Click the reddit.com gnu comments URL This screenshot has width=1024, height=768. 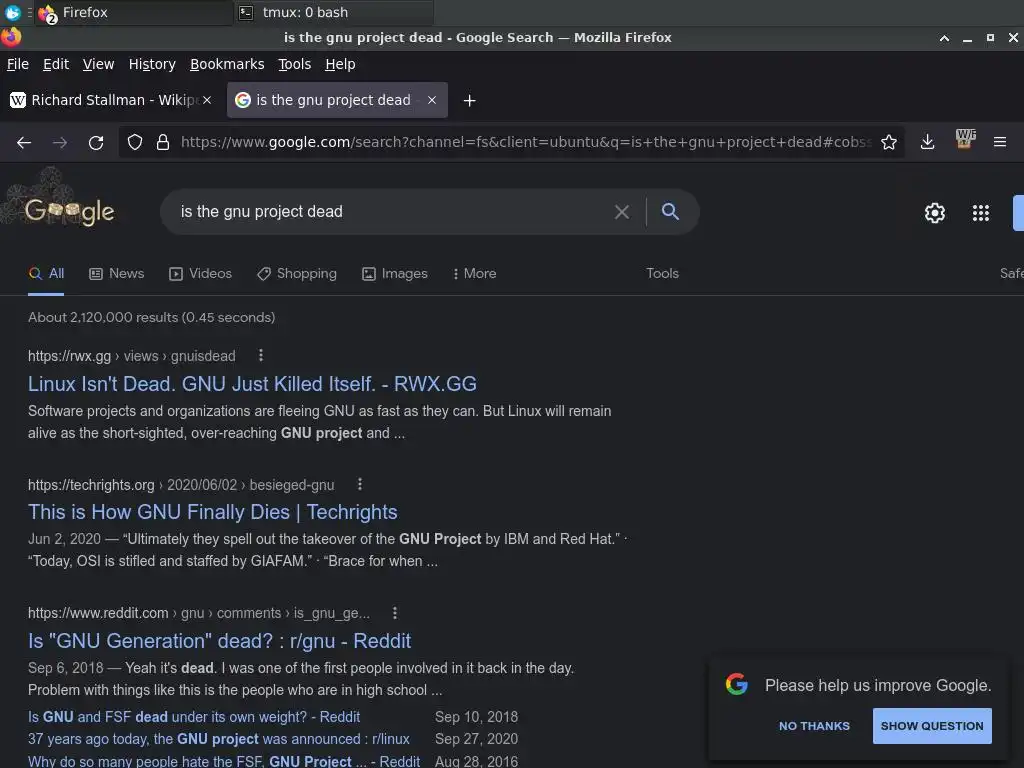199,613
